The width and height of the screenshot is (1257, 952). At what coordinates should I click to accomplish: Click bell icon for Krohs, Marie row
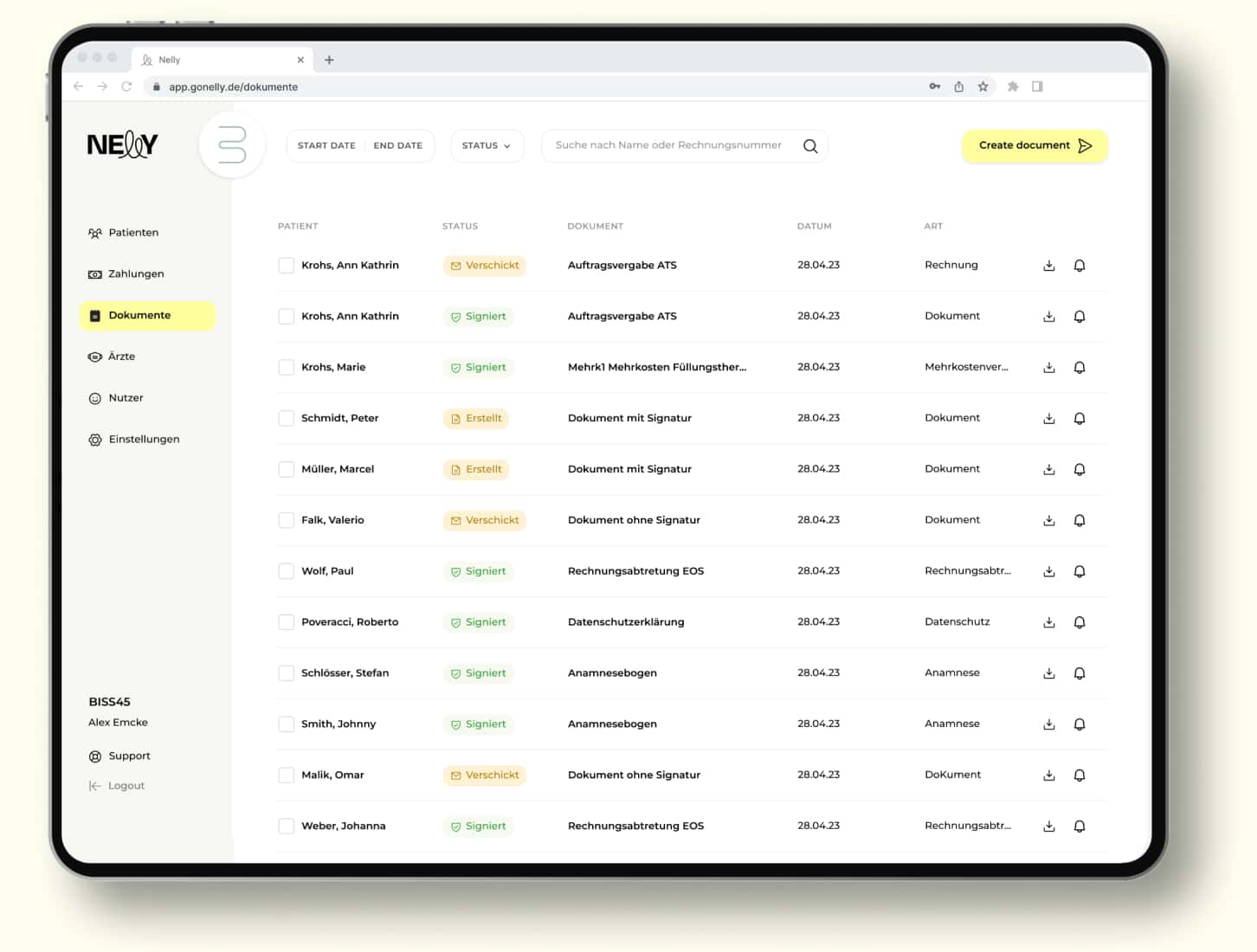[x=1080, y=368]
